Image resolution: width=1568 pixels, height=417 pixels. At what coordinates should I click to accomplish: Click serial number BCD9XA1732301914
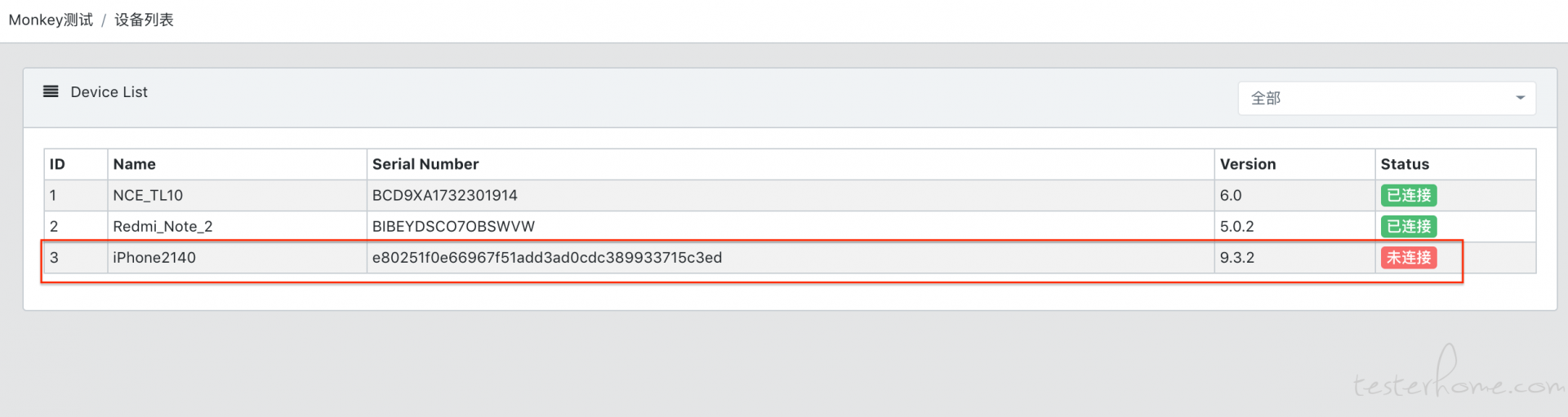tap(445, 195)
